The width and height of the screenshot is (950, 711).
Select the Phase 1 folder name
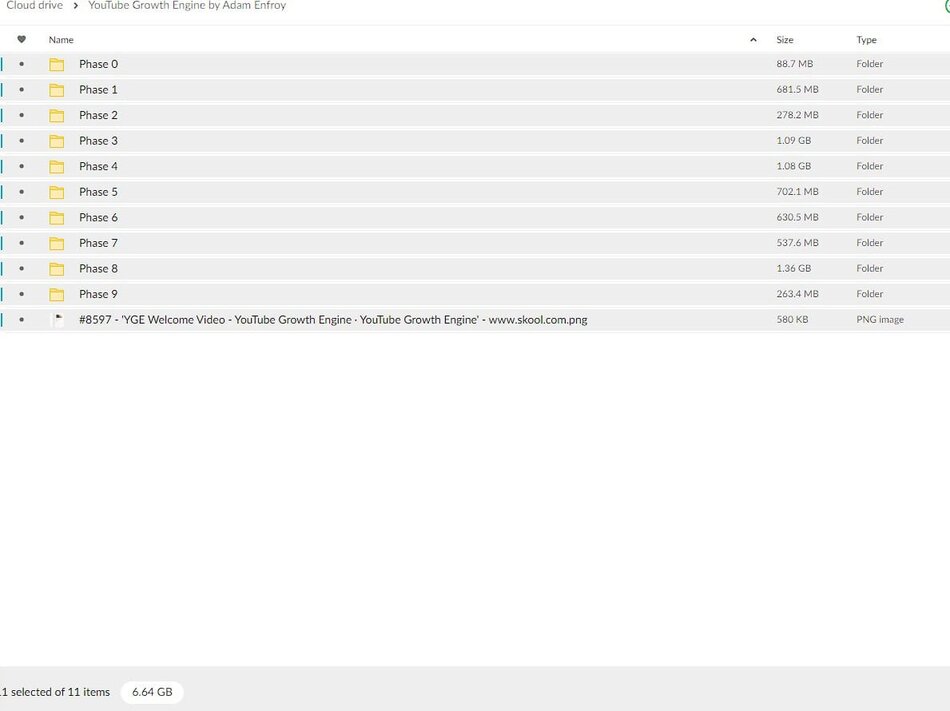point(98,90)
